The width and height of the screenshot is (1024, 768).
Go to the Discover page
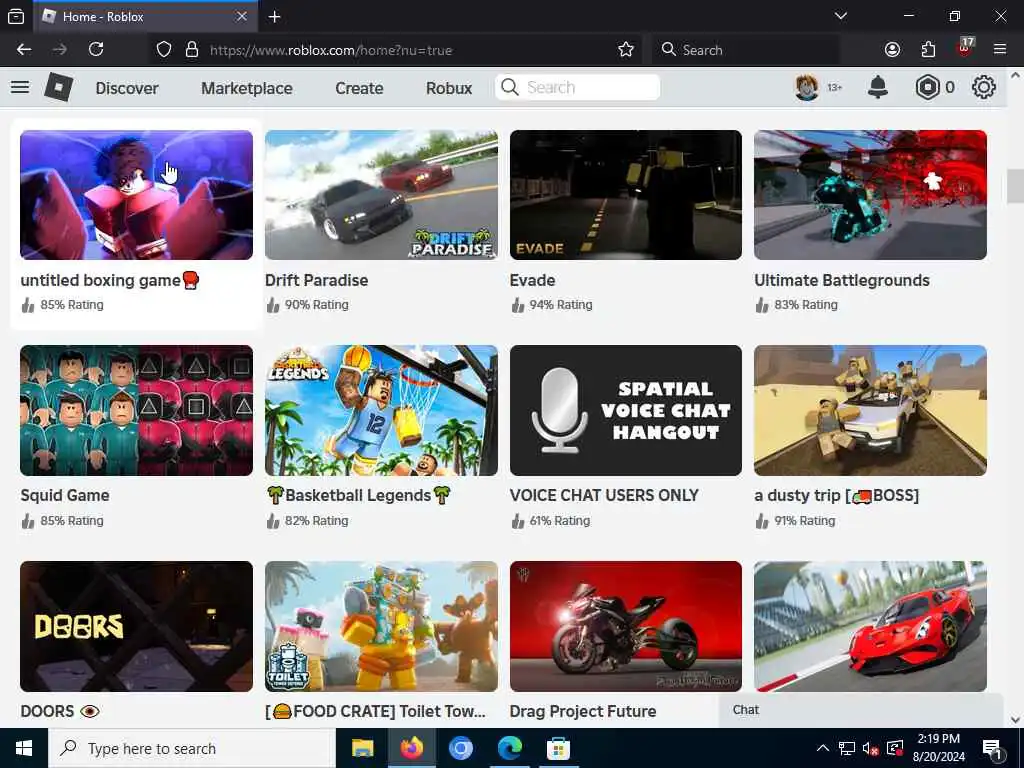pyautogui.click(x=127, y=88)
